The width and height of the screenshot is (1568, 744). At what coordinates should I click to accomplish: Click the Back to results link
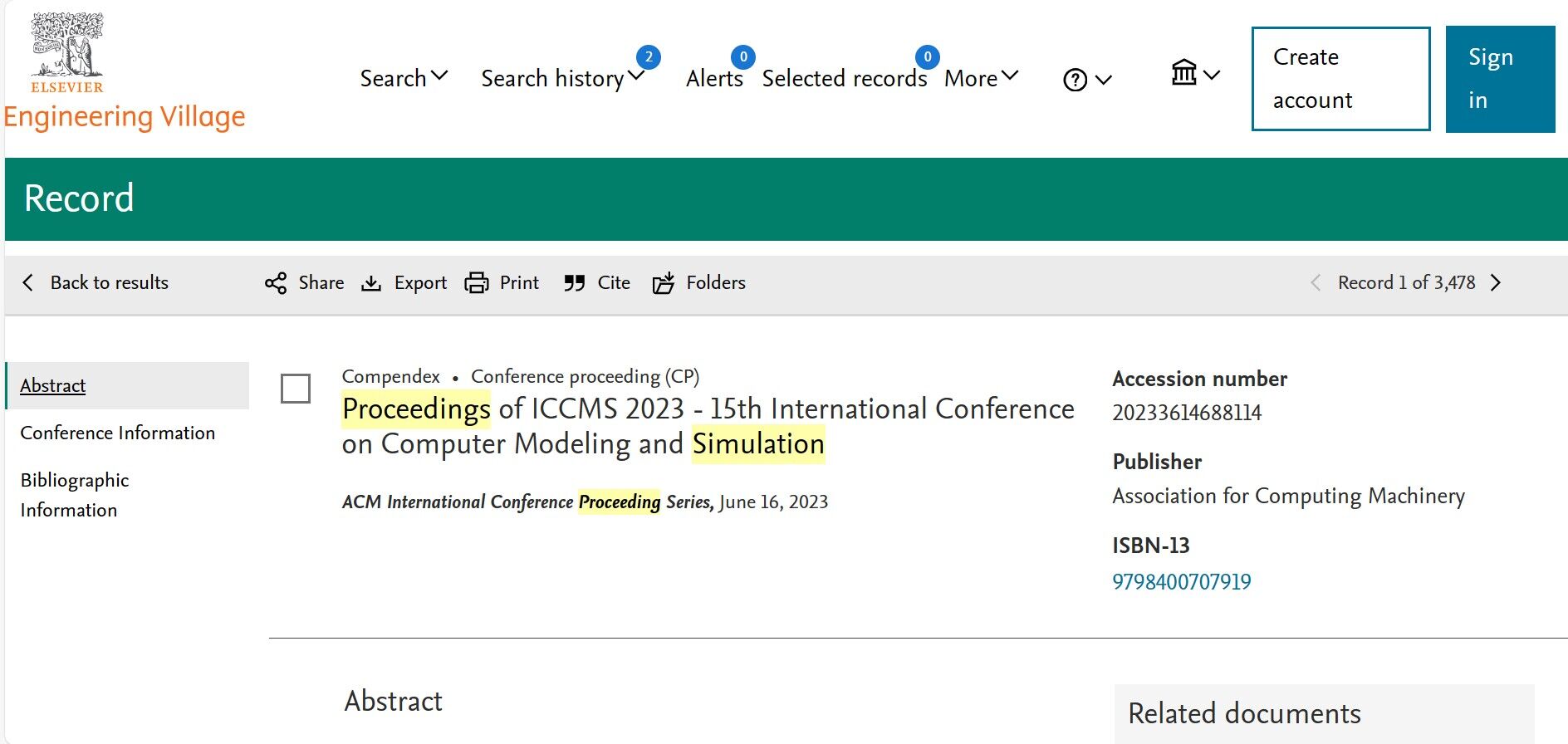click(110, 282)
